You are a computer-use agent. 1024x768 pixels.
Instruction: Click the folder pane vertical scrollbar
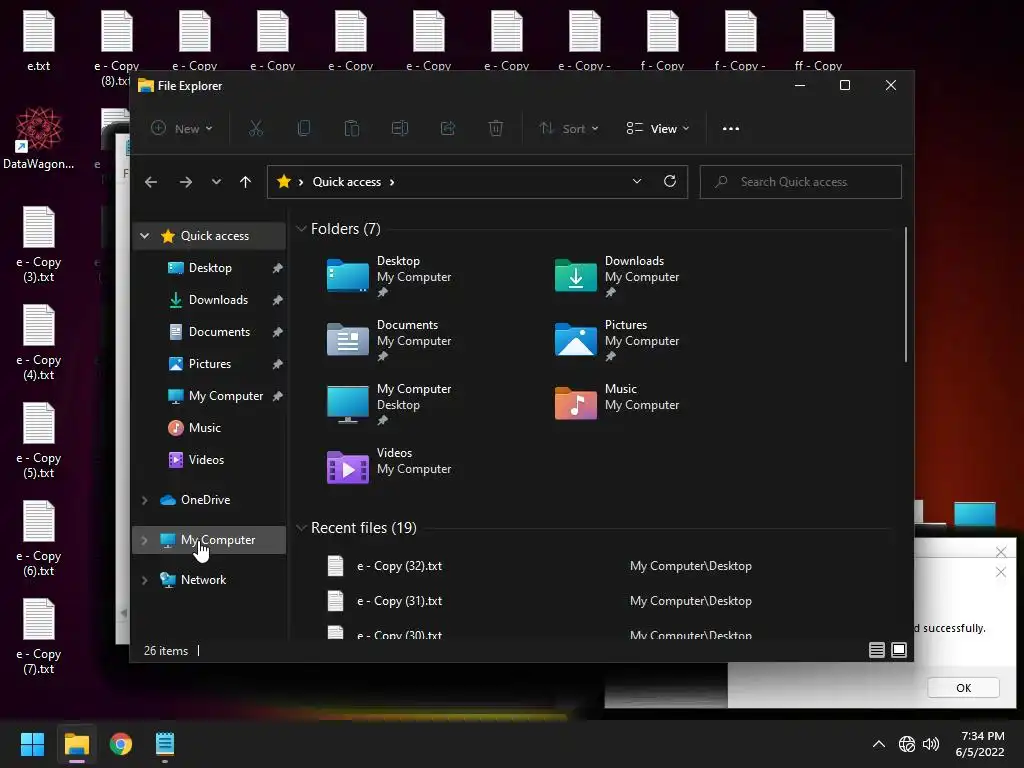[x=905, y=294]
